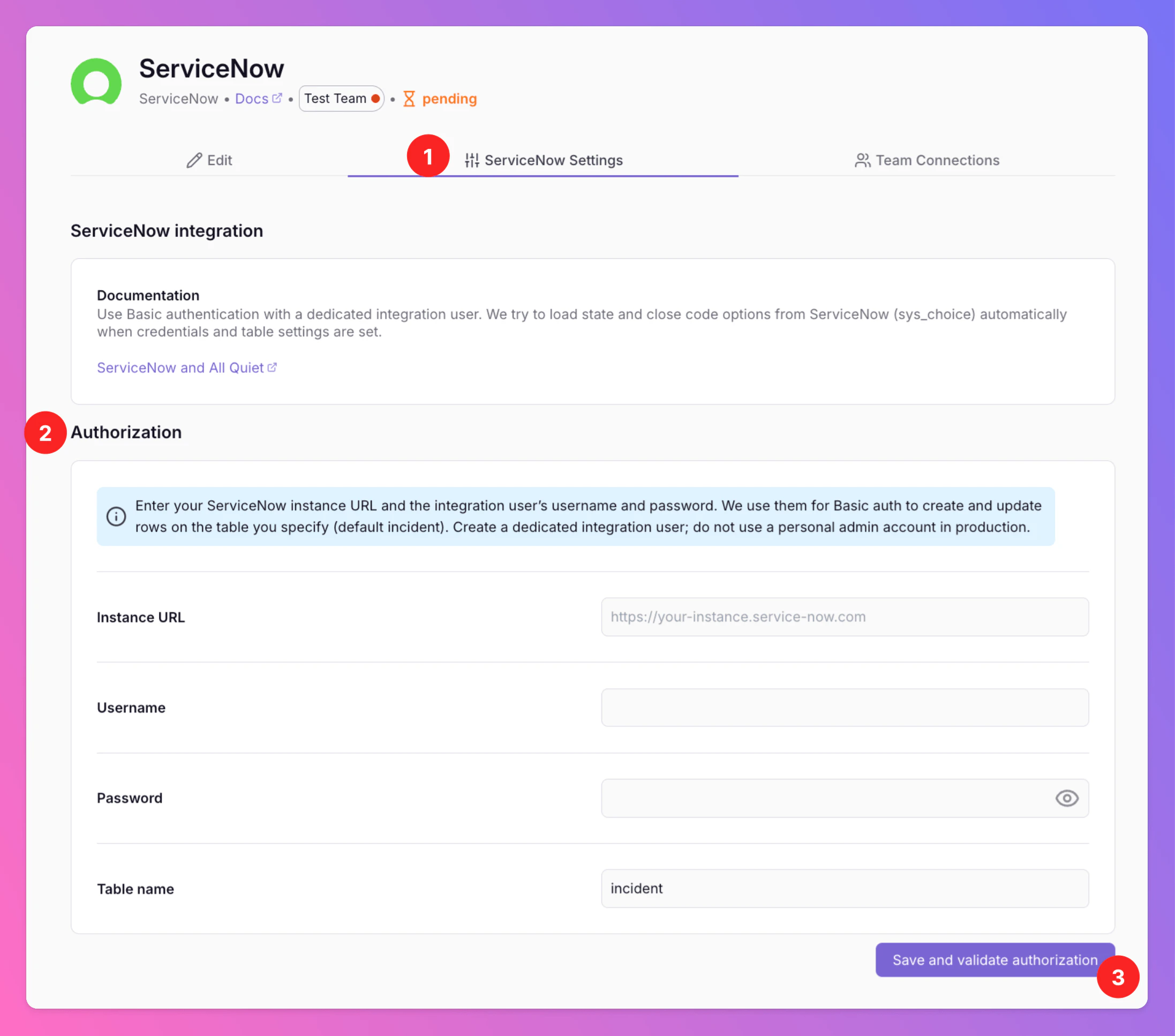Click Save and validate authorization button
Image resolution: width=1175 pixels, height=1036 pixels.
tap(994, 959)
